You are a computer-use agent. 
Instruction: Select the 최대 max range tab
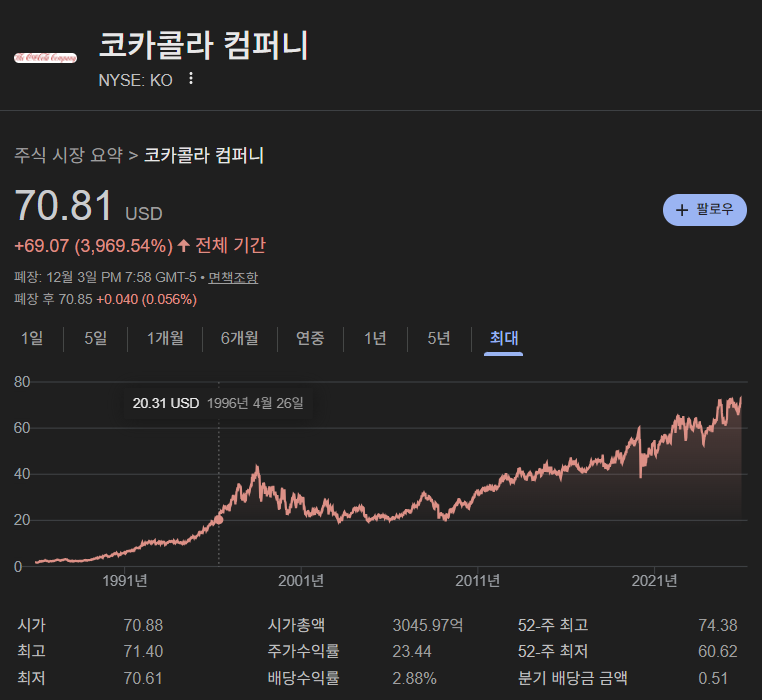(503, 338)
